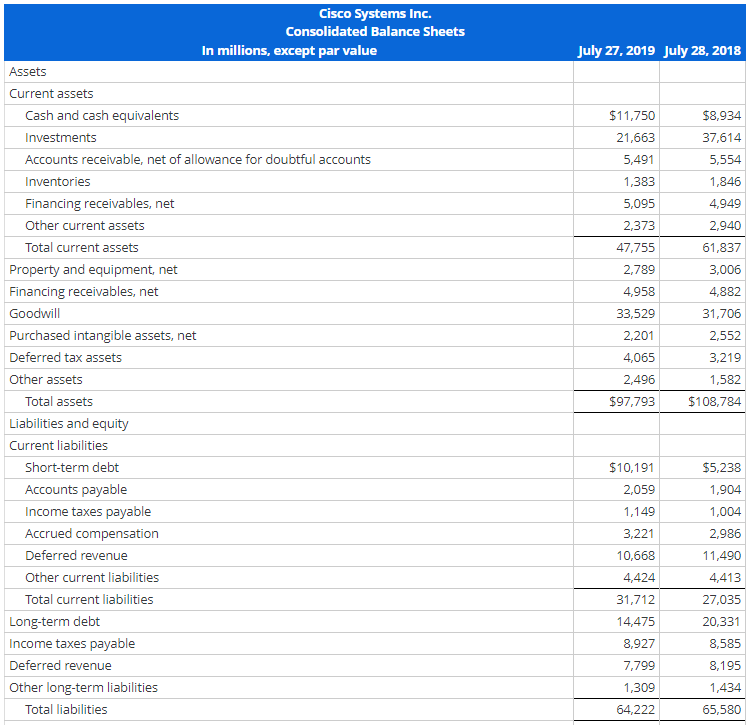
Task: Select the 'Short-term debt' row label
Action: 72,467
